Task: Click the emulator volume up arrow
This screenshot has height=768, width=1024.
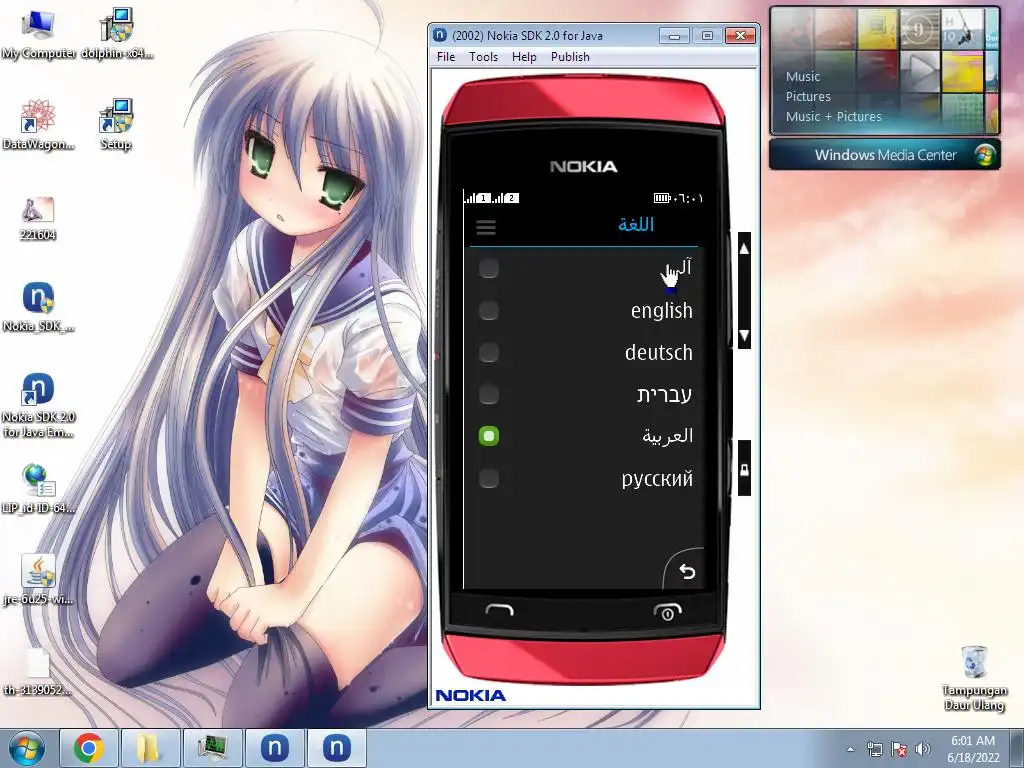Action: [744, 249]
